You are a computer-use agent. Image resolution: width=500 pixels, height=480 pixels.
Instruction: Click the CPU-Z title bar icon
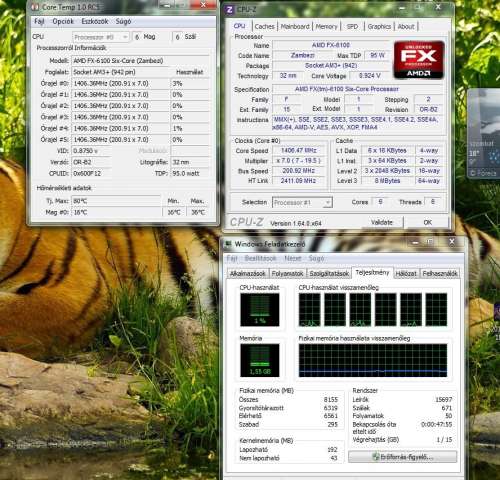[x=229, y=10]
